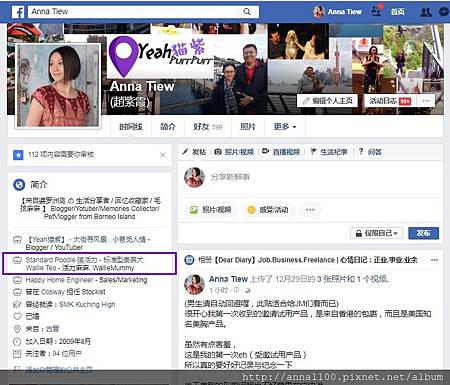
Task: Open the cover photo three-dots menu
Action: pyautogui.click(x=426, y=101)
